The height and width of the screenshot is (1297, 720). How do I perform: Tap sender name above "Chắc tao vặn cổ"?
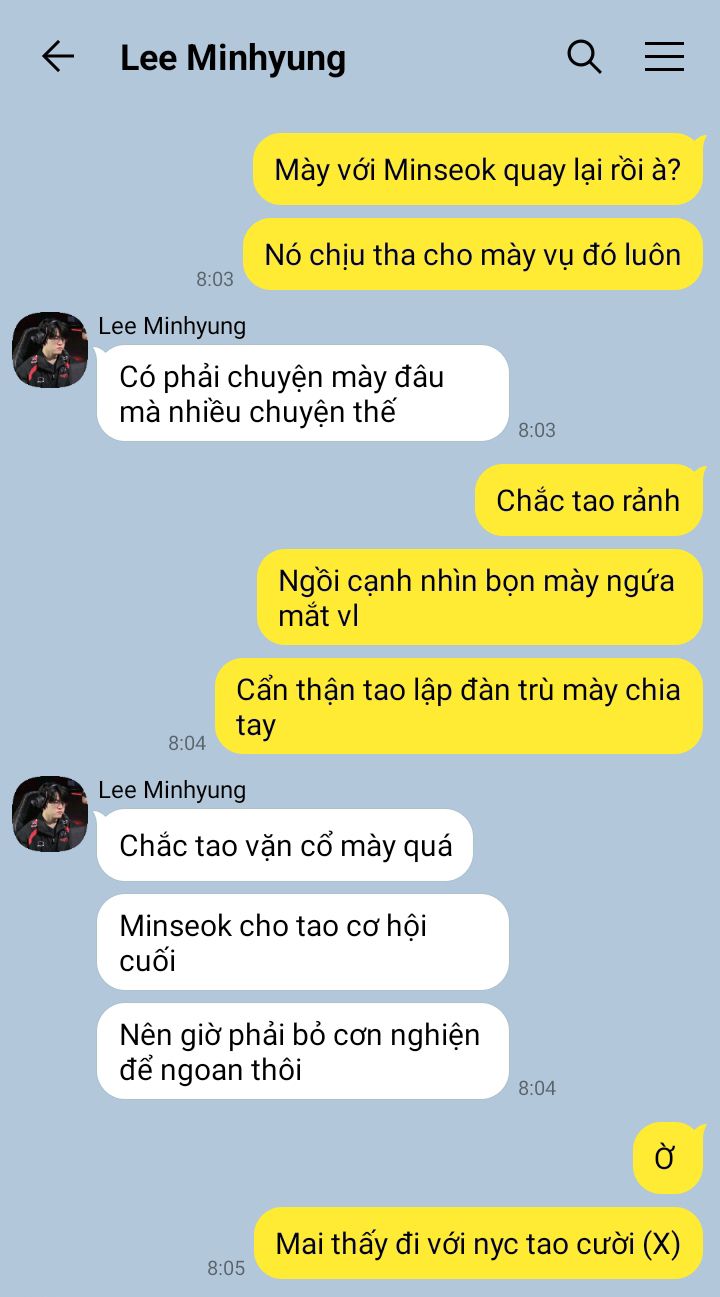(172, 790)
